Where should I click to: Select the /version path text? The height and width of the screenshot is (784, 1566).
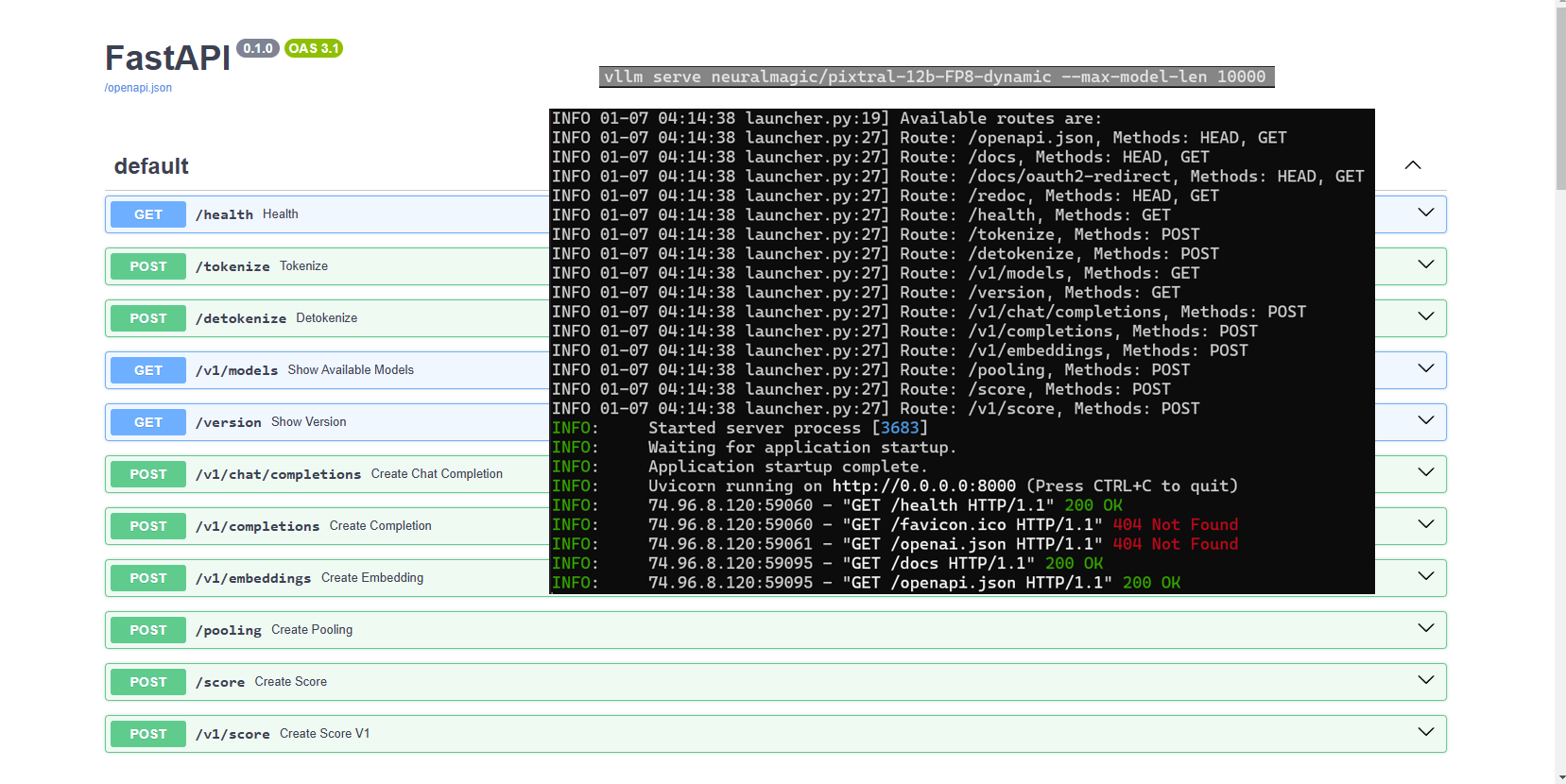click(229, 422)
